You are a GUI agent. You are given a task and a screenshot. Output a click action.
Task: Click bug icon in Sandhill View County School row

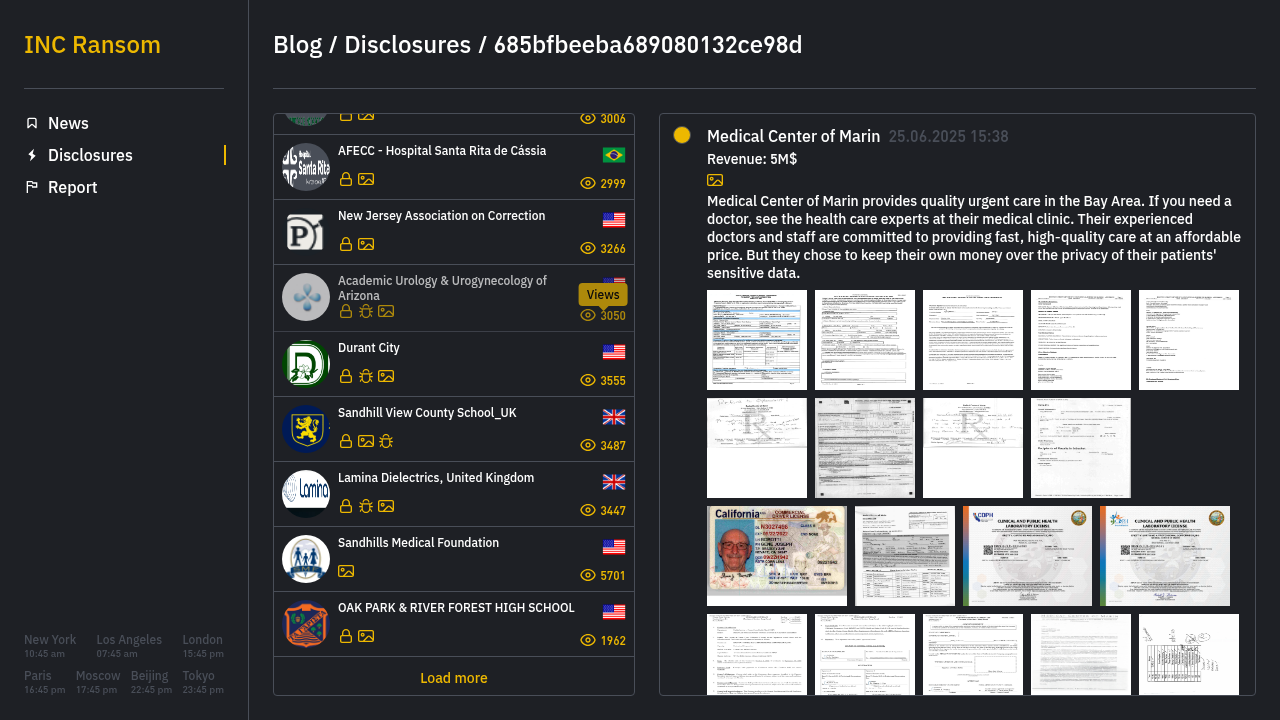pos(386,441)
